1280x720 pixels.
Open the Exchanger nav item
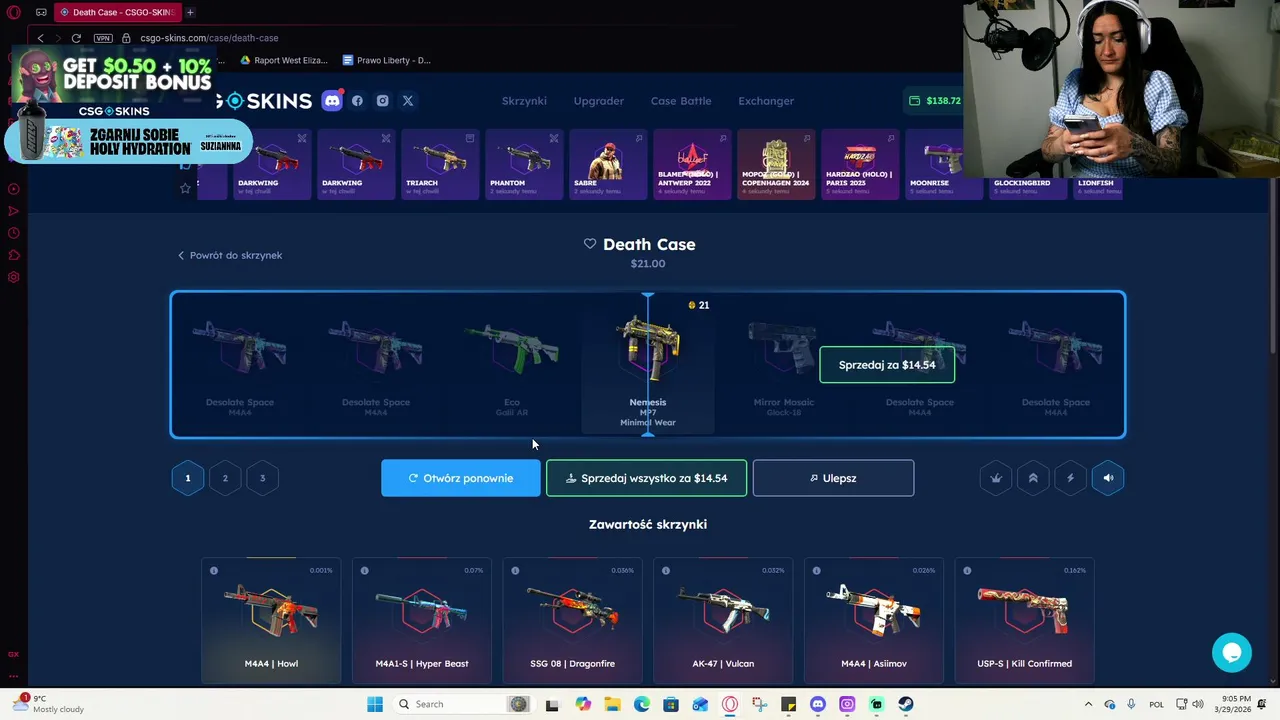766,101
